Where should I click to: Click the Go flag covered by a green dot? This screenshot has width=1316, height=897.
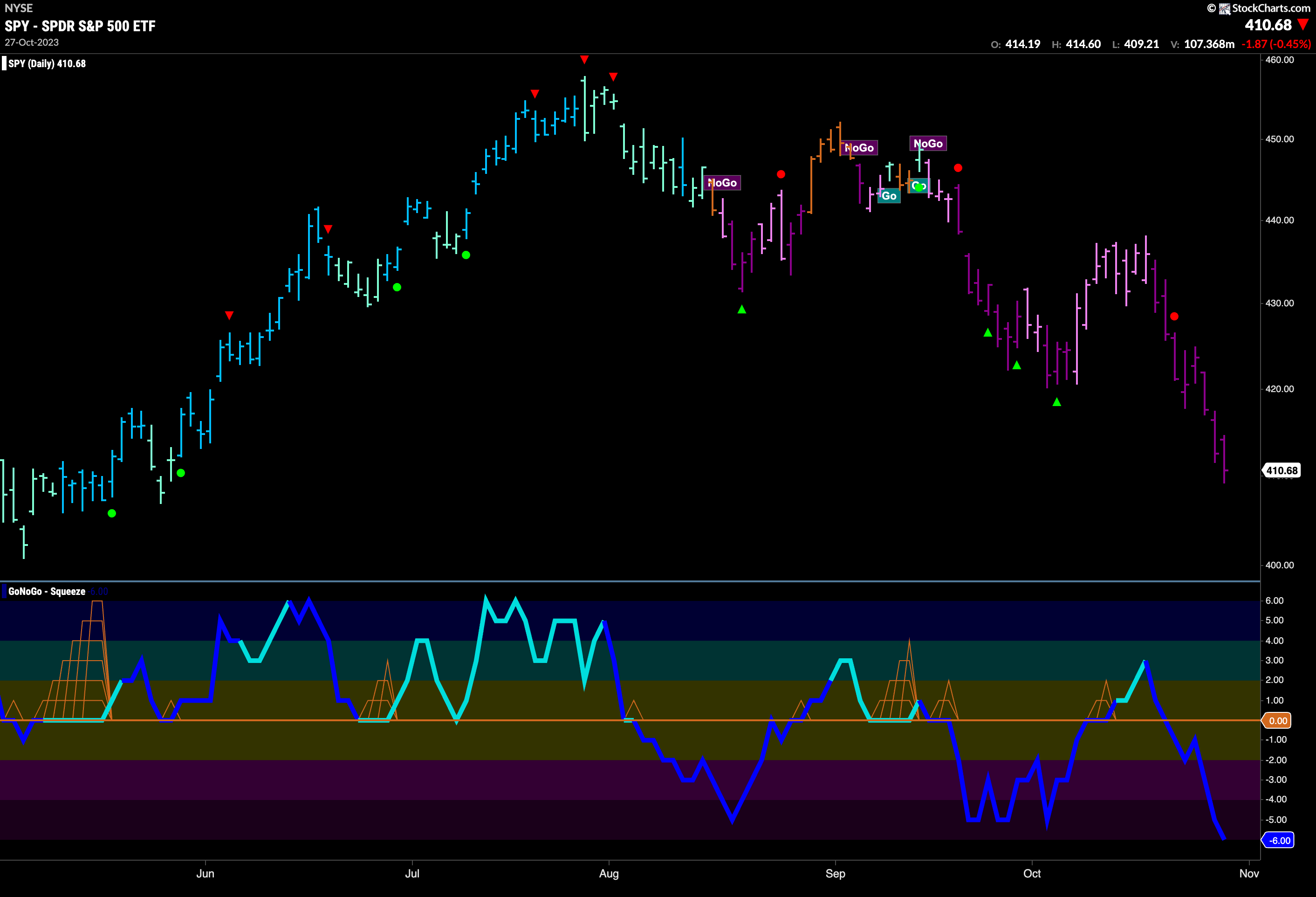coord(918,186)
